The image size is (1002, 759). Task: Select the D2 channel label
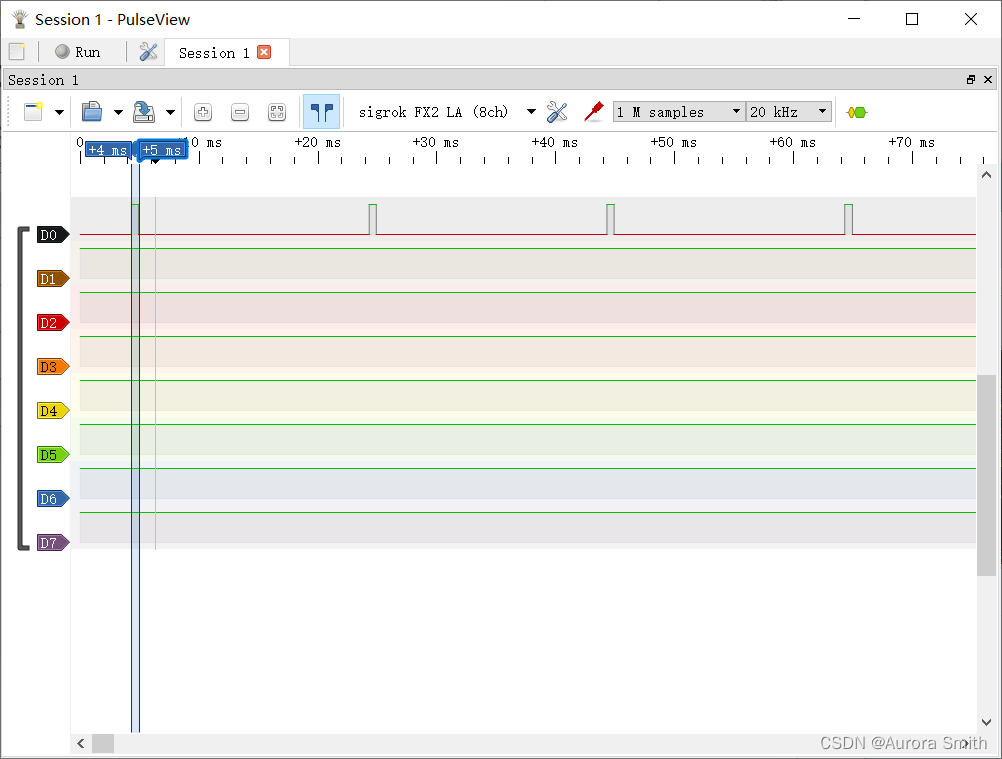(x=53, y=323)
